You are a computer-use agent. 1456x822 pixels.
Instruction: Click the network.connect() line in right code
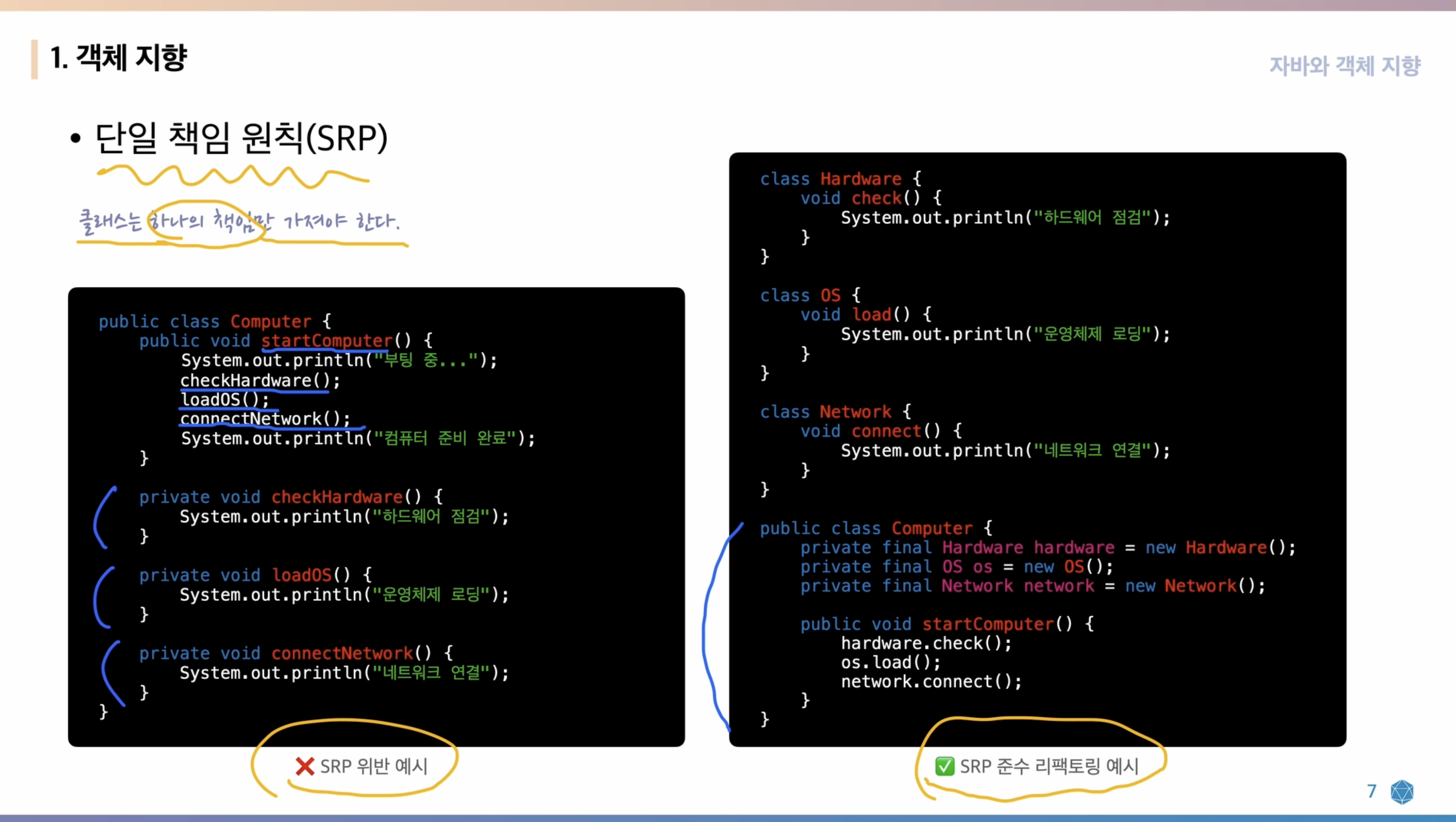(x=931, y=682)
